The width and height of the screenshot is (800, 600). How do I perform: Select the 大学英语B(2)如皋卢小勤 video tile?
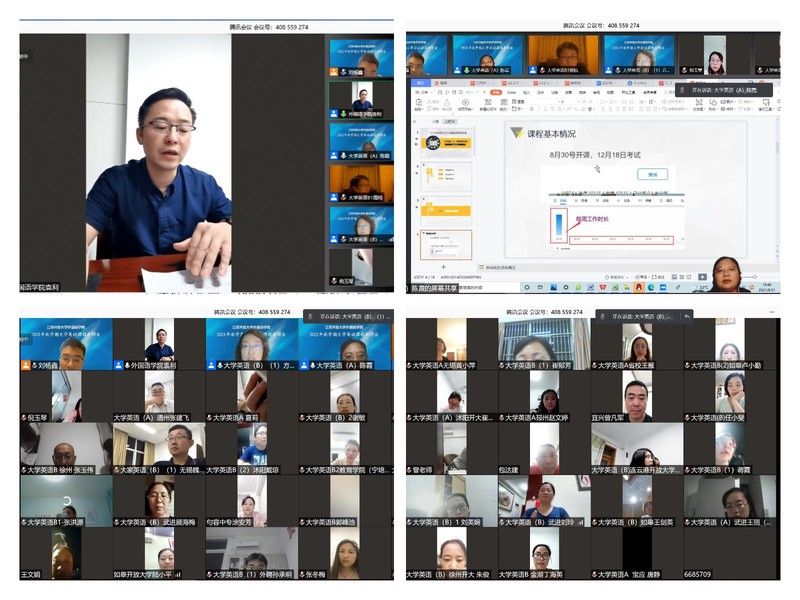pyautogui.click(x=730, y=344)
